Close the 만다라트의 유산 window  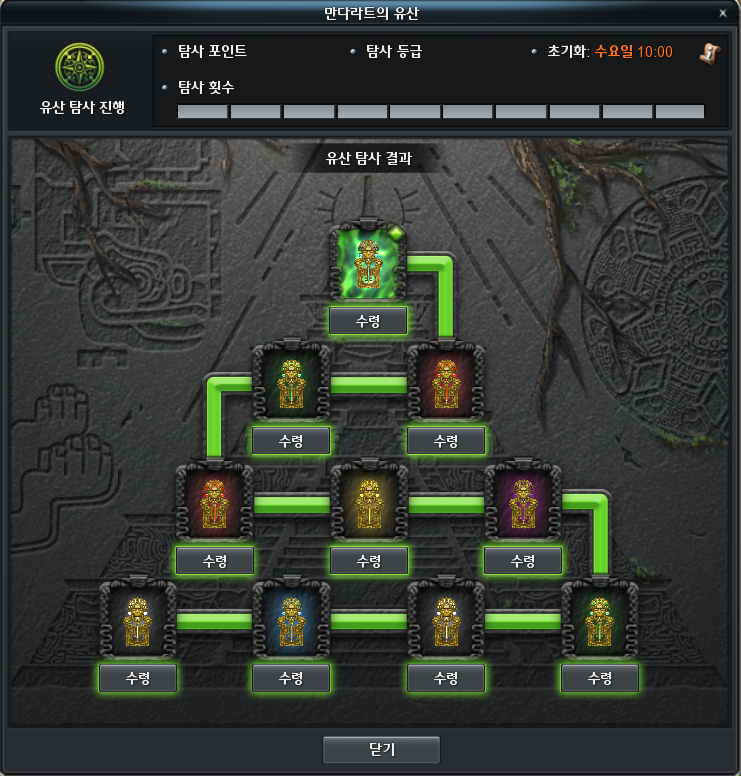(x=723, y=13)
